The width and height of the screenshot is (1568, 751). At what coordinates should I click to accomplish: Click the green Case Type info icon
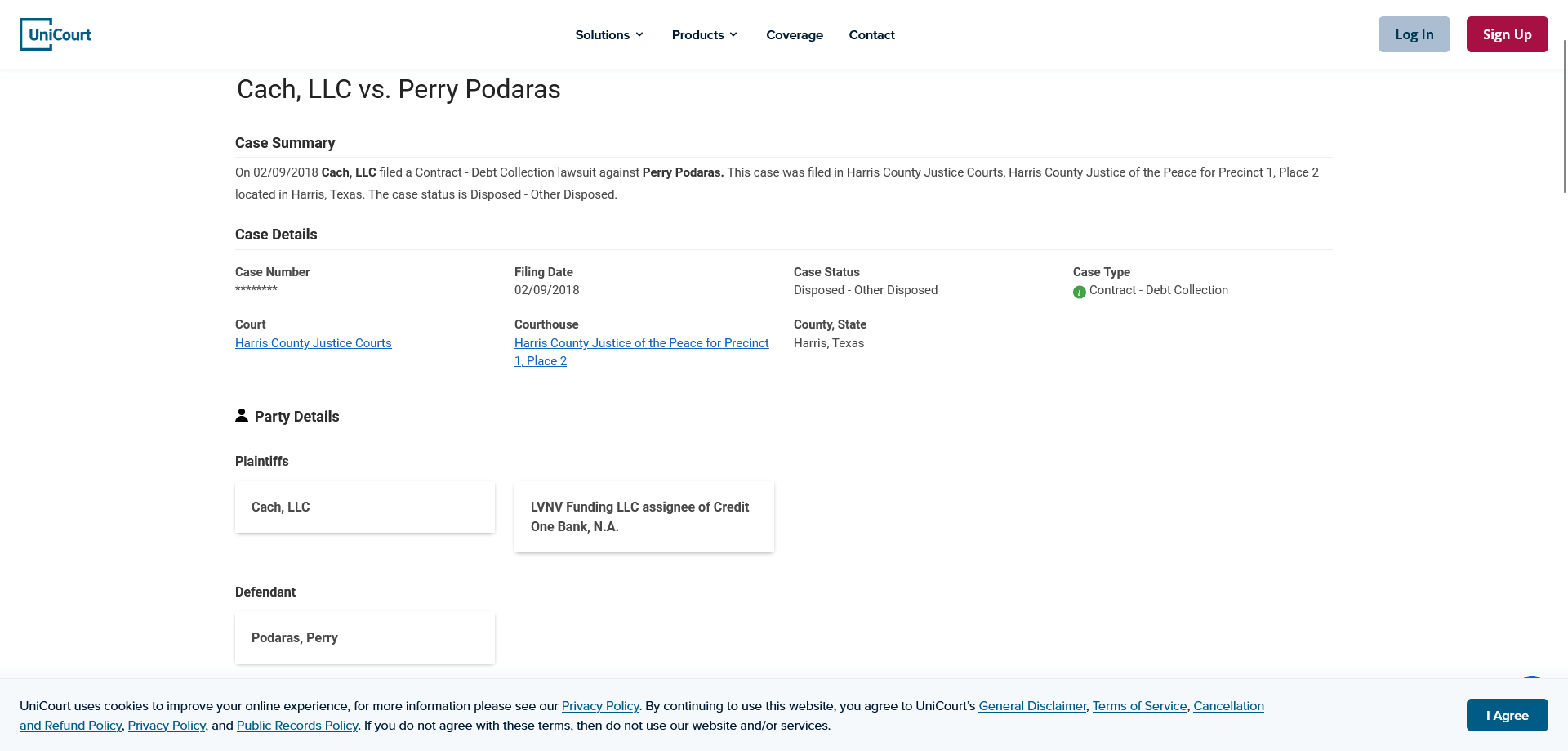click(x=1080, y=292)
